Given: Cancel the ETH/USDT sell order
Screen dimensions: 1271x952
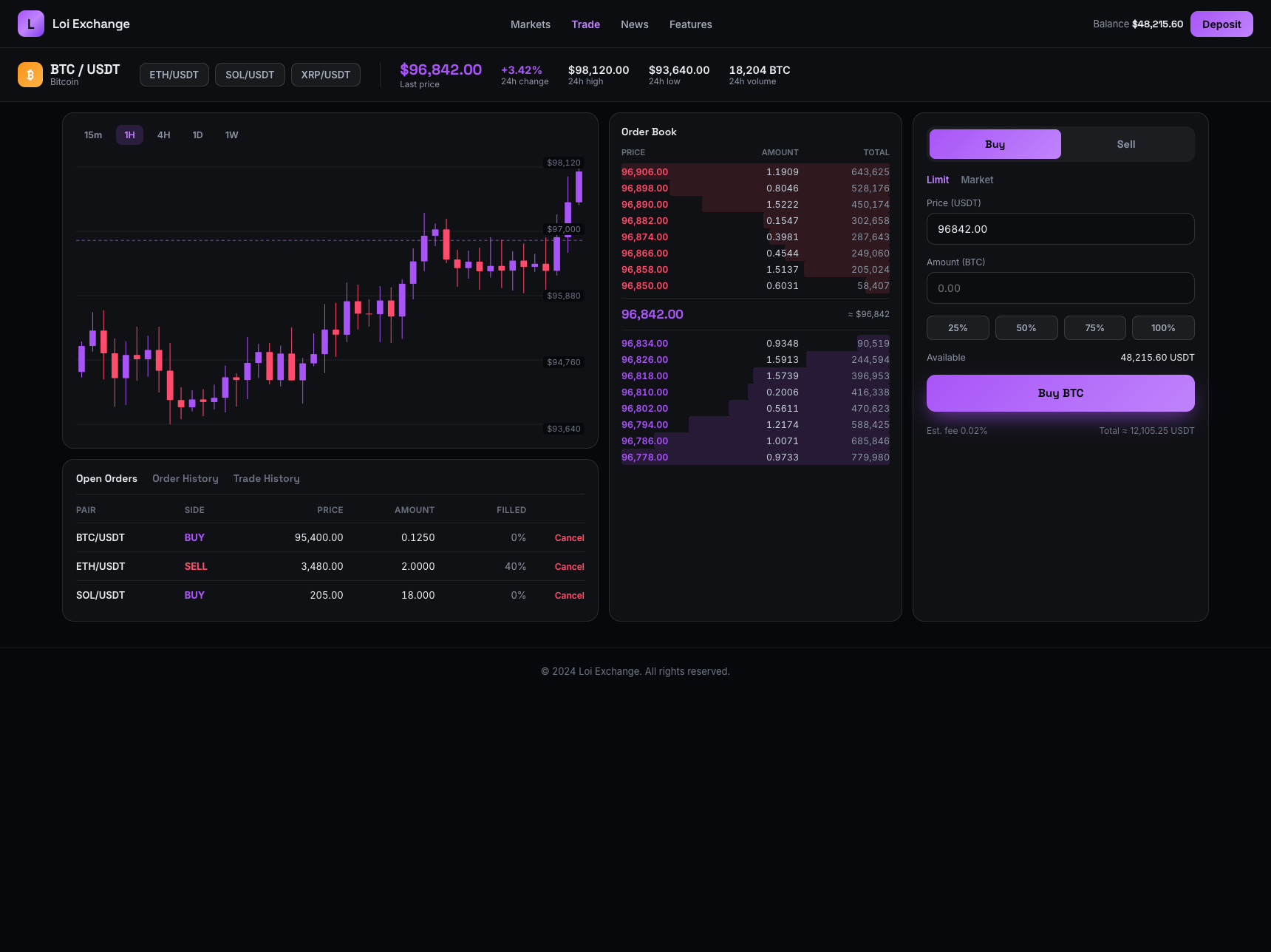Looking at the screenshot, I should point(569,567).
